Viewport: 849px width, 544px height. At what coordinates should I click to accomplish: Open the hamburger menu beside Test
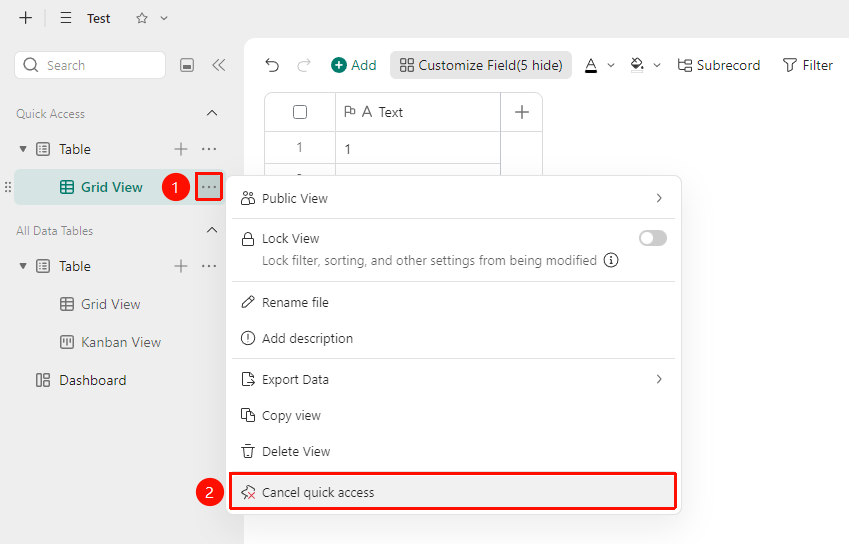coord(66,18)
